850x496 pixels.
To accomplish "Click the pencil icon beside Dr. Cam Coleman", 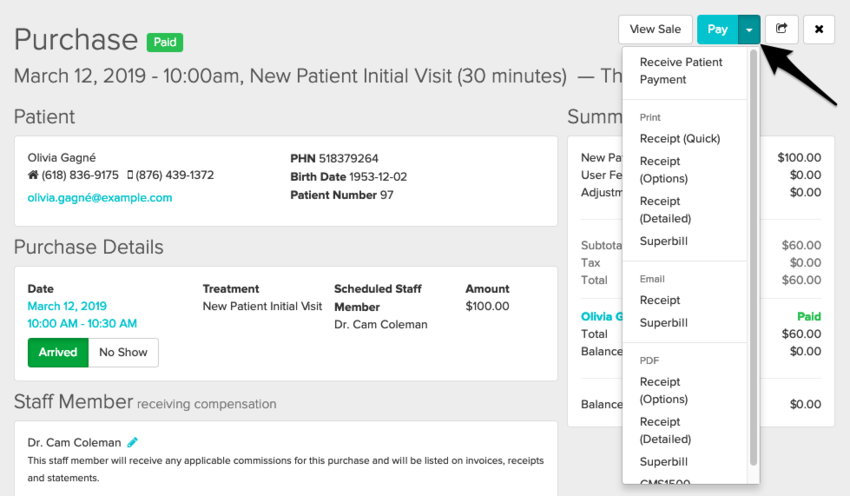I will (132, 442).
